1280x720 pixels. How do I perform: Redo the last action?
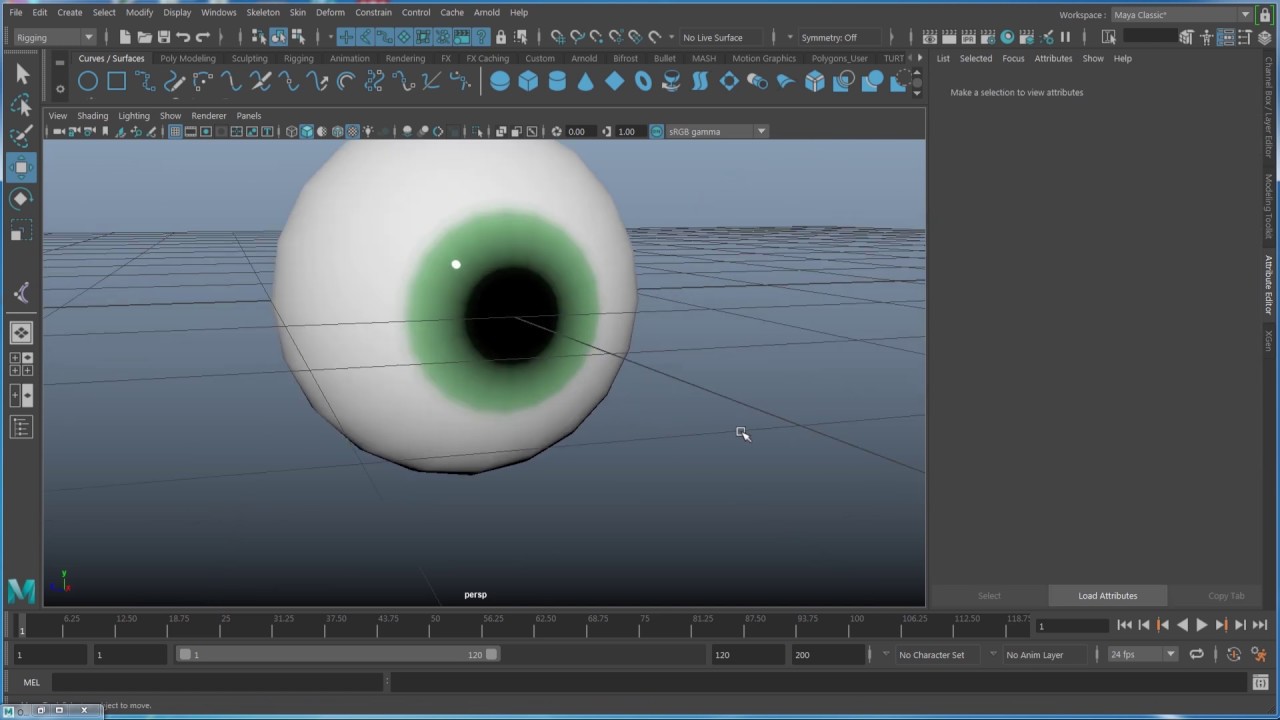[203, 37]
